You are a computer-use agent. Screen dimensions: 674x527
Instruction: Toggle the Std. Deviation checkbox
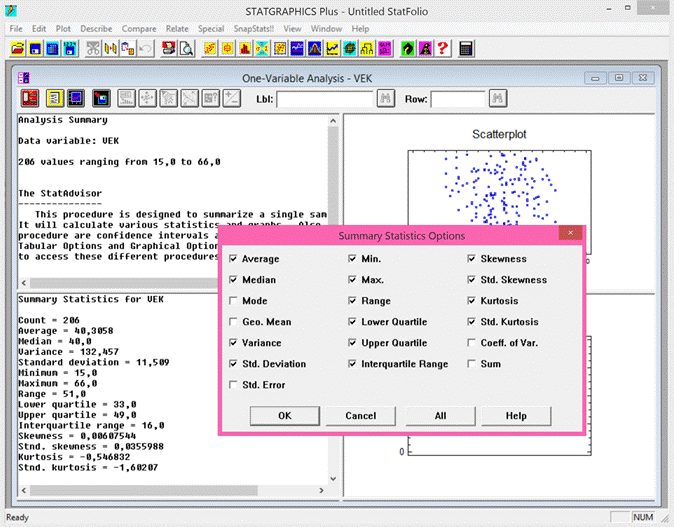233,364
